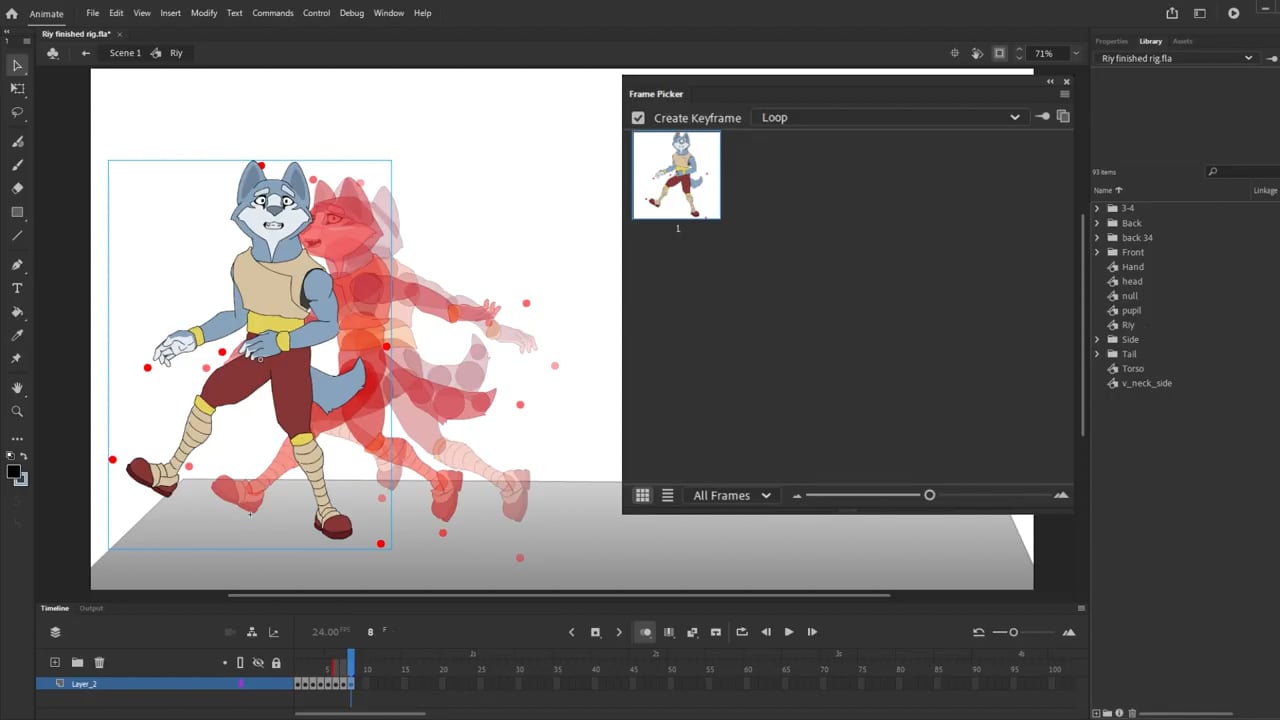
Task: Select the Classic Brush tool
Action: (x=17, y=165)
